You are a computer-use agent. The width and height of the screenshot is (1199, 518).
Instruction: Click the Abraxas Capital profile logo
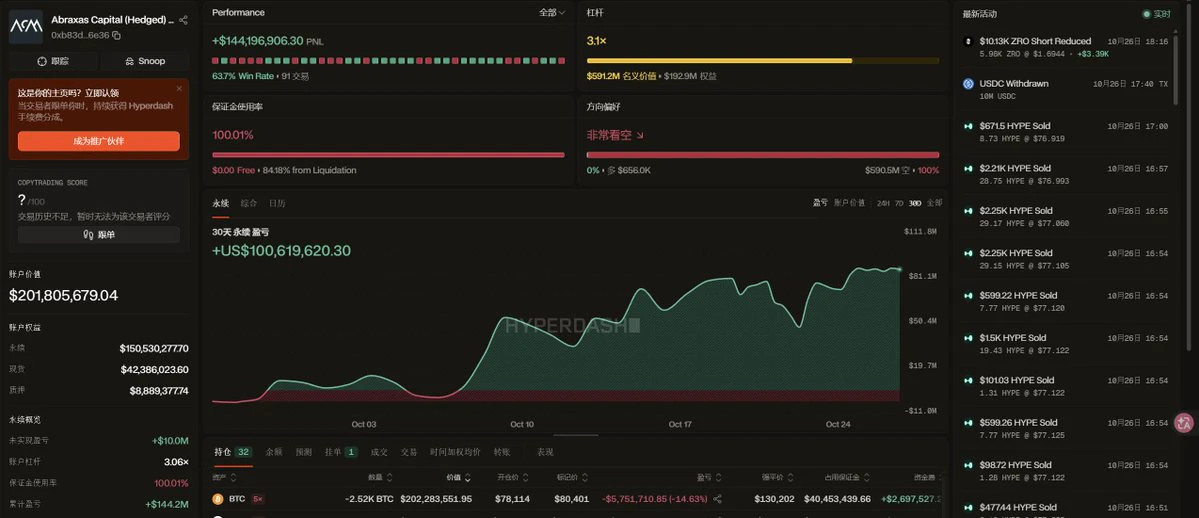pos(25,27)
